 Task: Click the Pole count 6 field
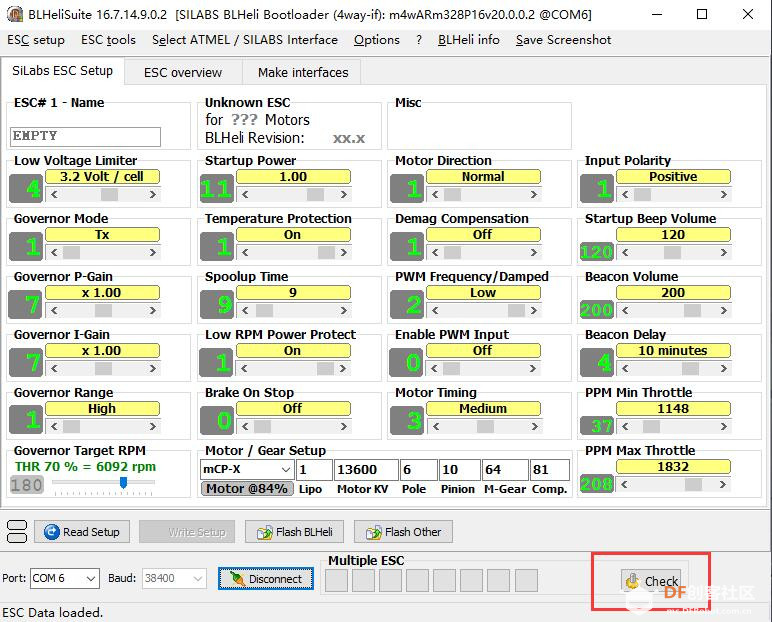click(x=418, y=469)
